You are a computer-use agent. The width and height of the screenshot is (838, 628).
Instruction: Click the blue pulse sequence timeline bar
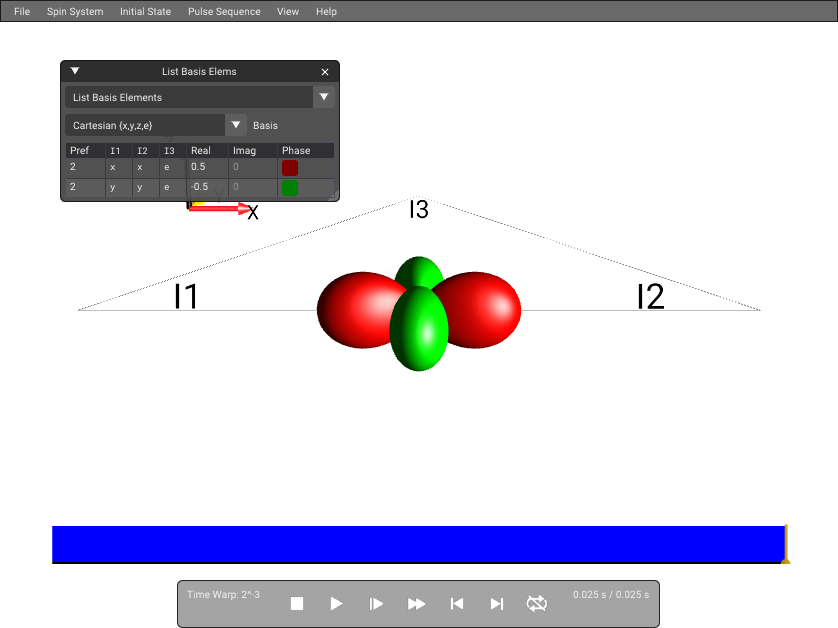pyautogui.click(x=418, y=544)
